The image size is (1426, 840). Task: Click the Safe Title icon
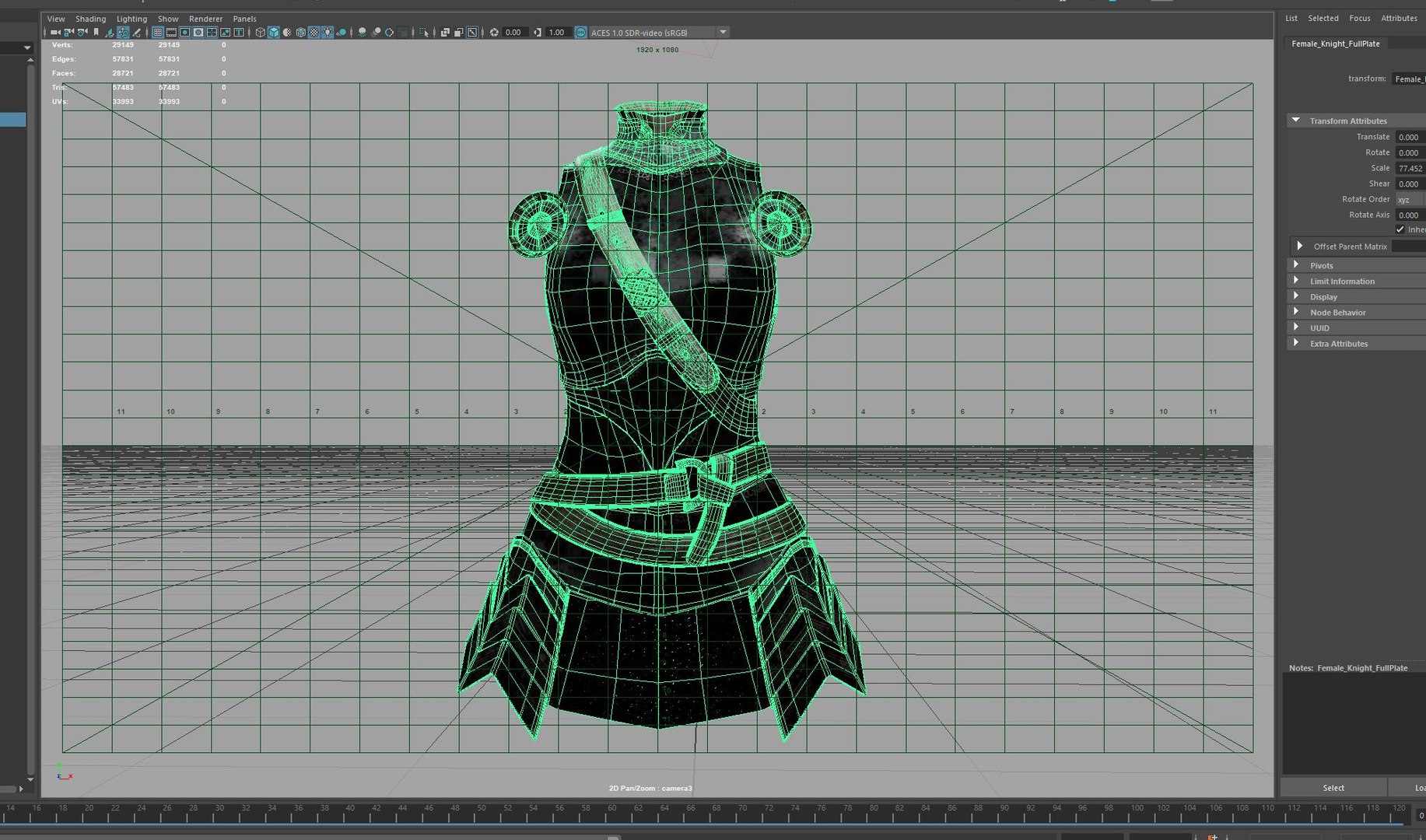[239, 32]
